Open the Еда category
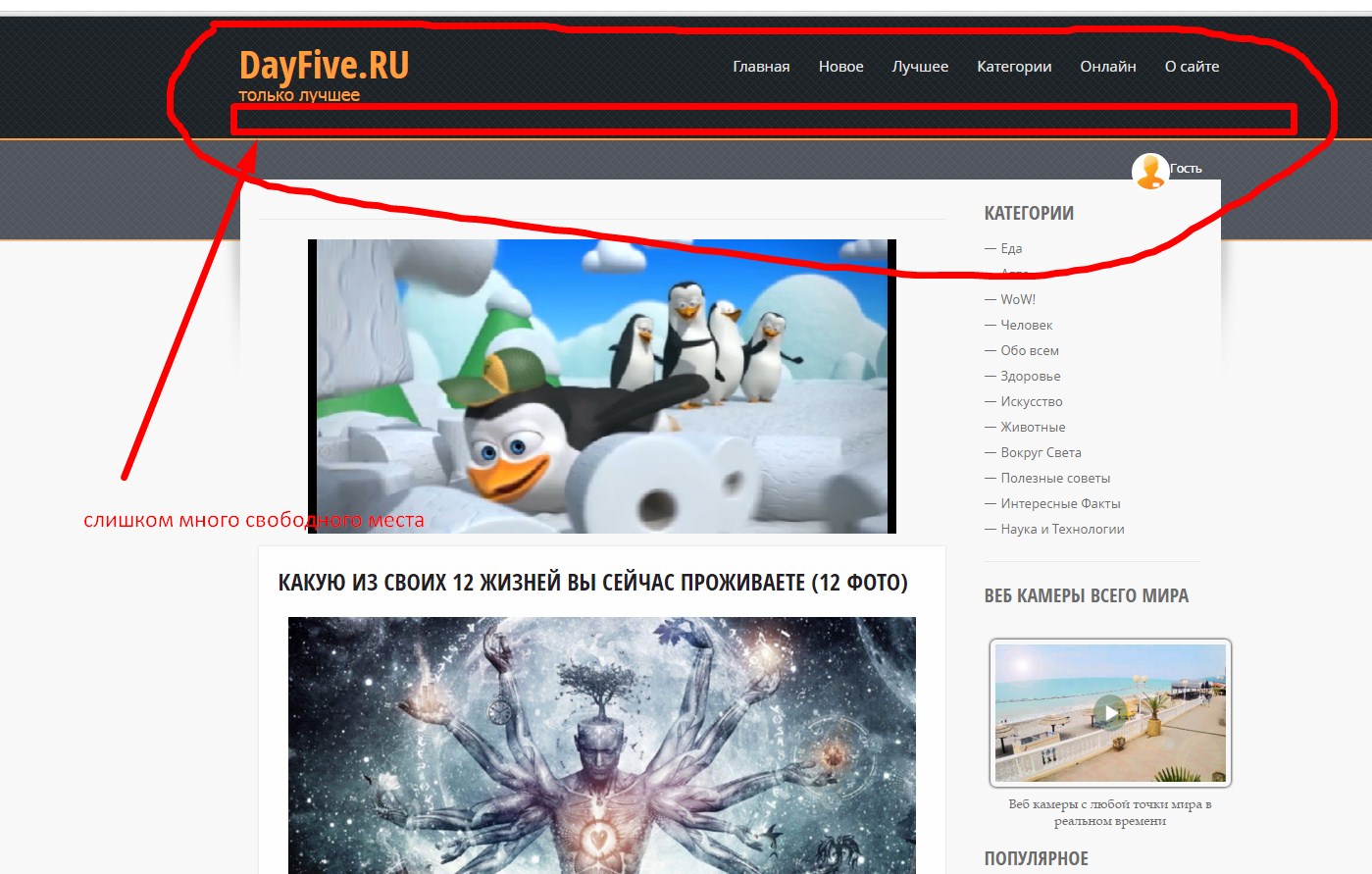 [x=1011, y=248]
